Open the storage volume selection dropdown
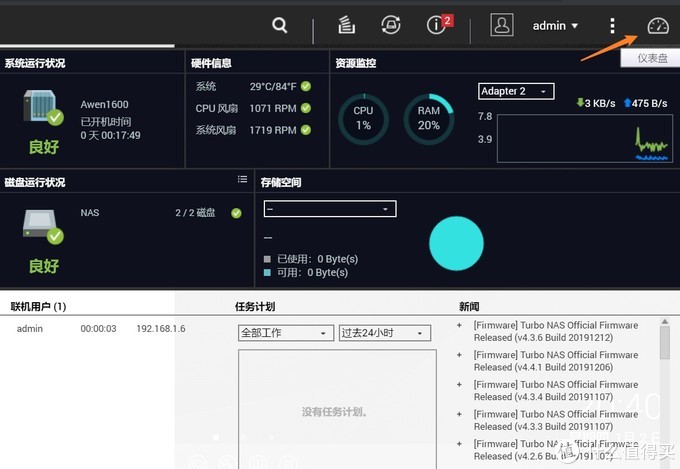The image size is (680, 469). pyautogui.click(x=330, y=209)
